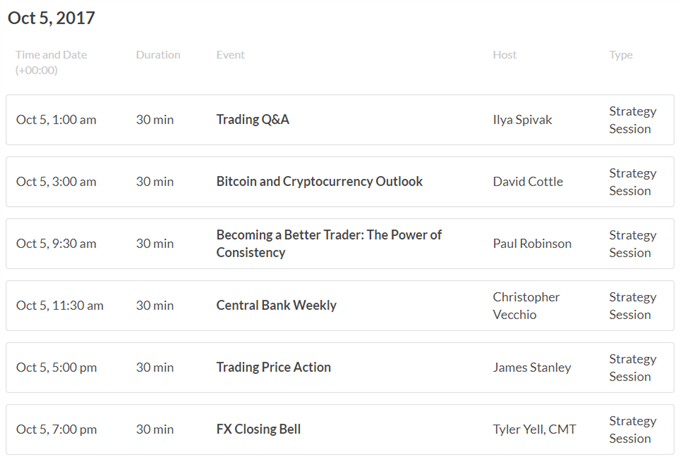This screenshot has width=680, height=461.
Task: Click the Time and Date column header
Action: (x=51, y=62)
